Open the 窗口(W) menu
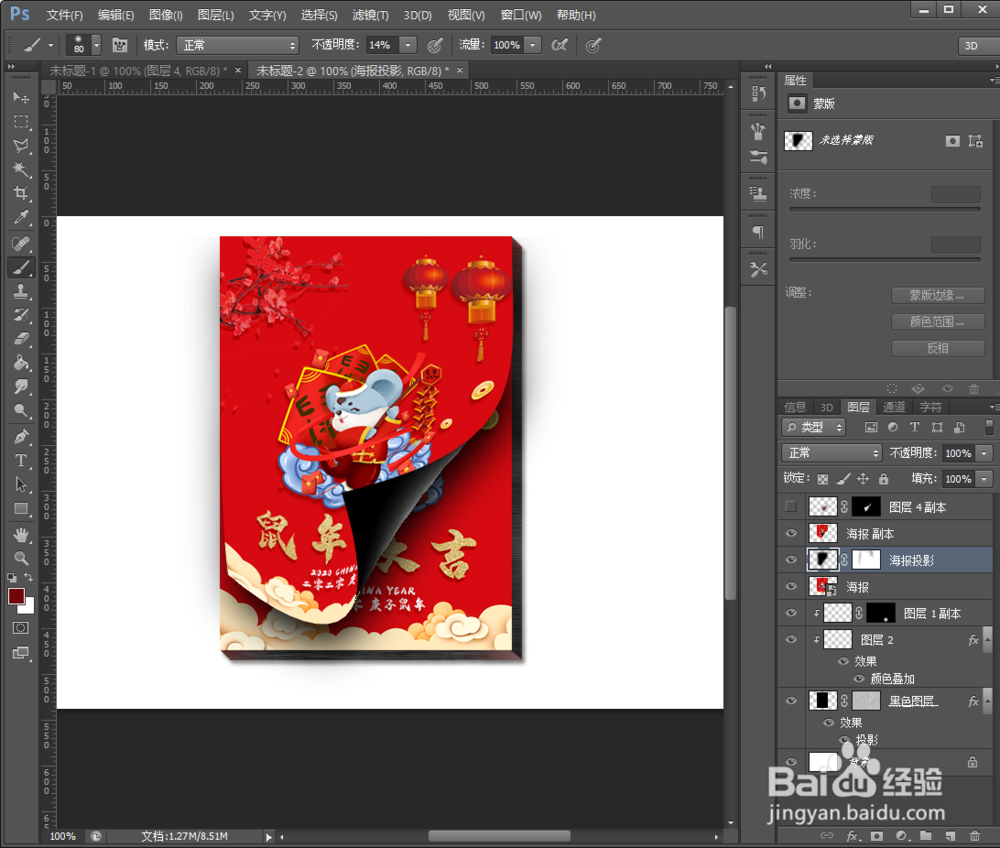This screenshot has height=848, width=1000. click(520, 15)
